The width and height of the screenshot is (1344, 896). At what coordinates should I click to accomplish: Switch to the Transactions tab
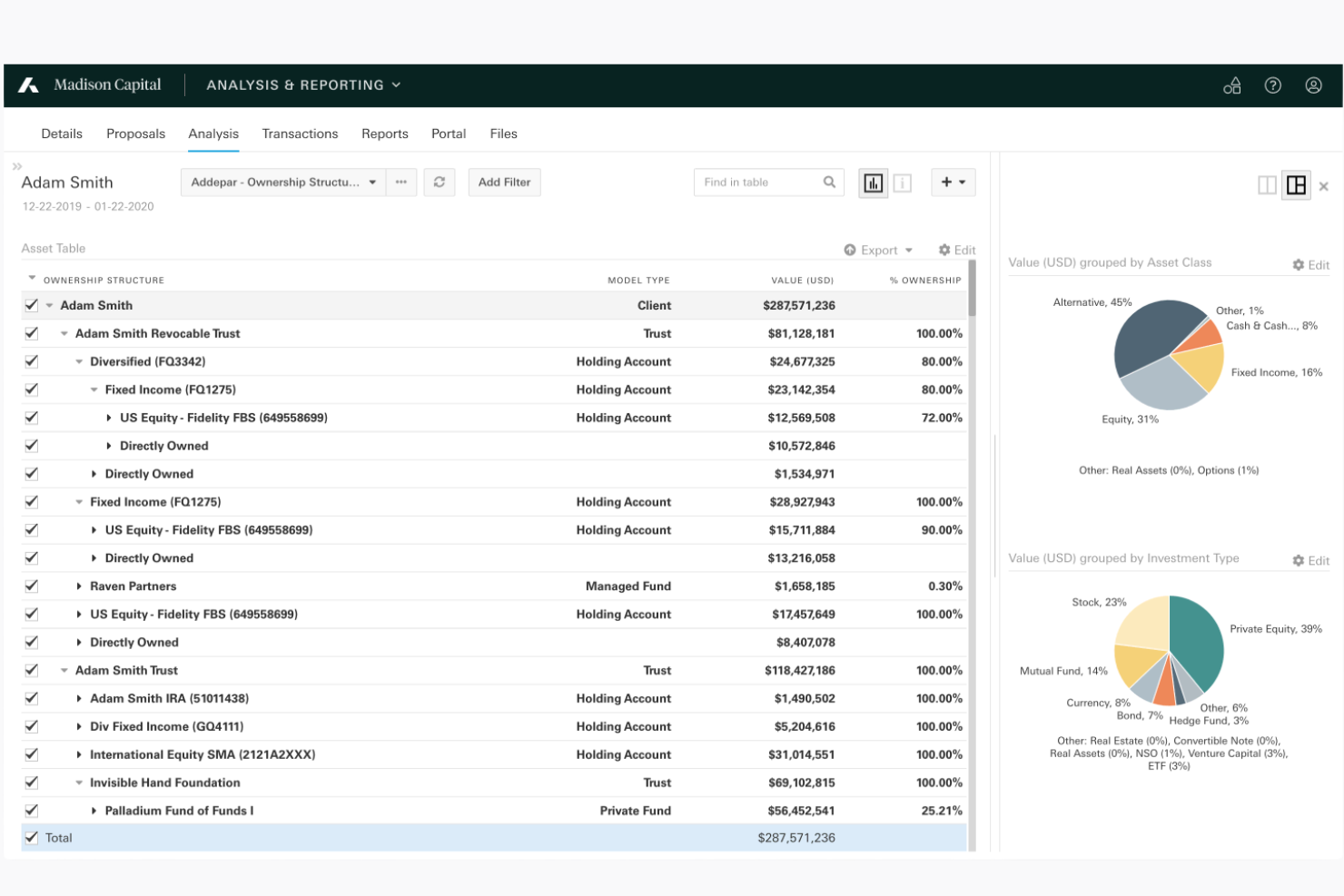pyautogui.click(x=300, y=133)
